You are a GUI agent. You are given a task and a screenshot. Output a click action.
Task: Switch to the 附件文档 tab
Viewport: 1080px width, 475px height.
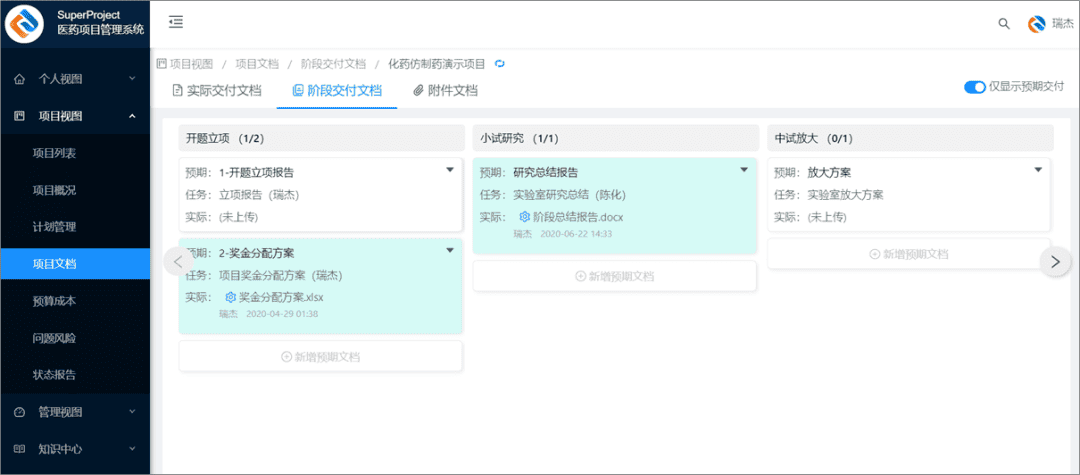click(445, 91)
